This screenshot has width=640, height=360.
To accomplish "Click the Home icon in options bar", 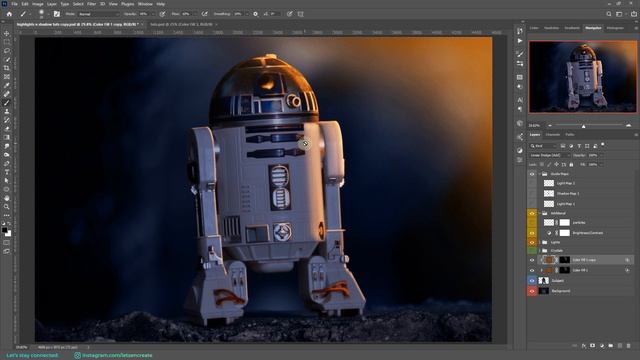I will 9,14.
